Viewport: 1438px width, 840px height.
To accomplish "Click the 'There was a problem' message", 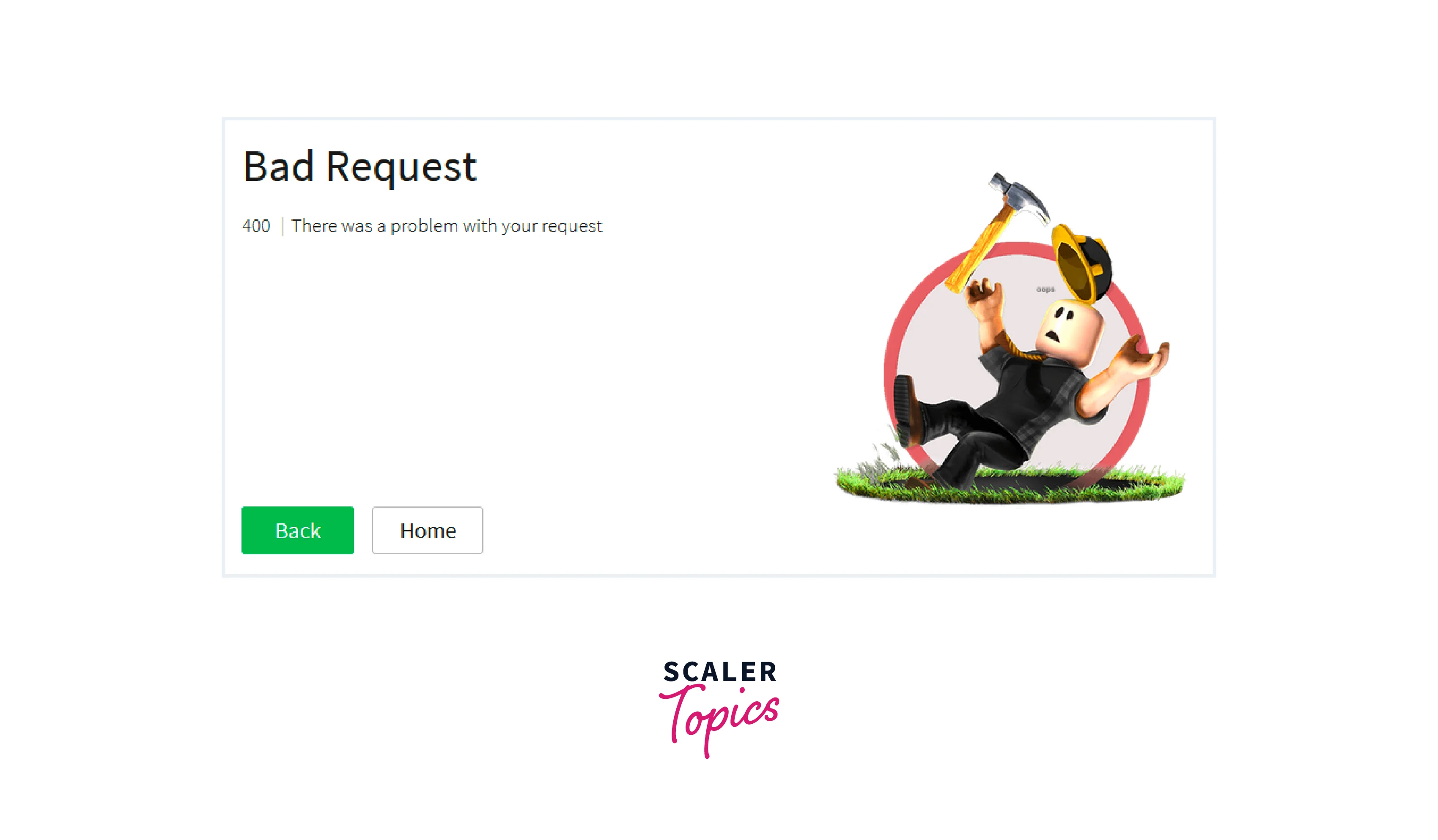I will 446,226.
